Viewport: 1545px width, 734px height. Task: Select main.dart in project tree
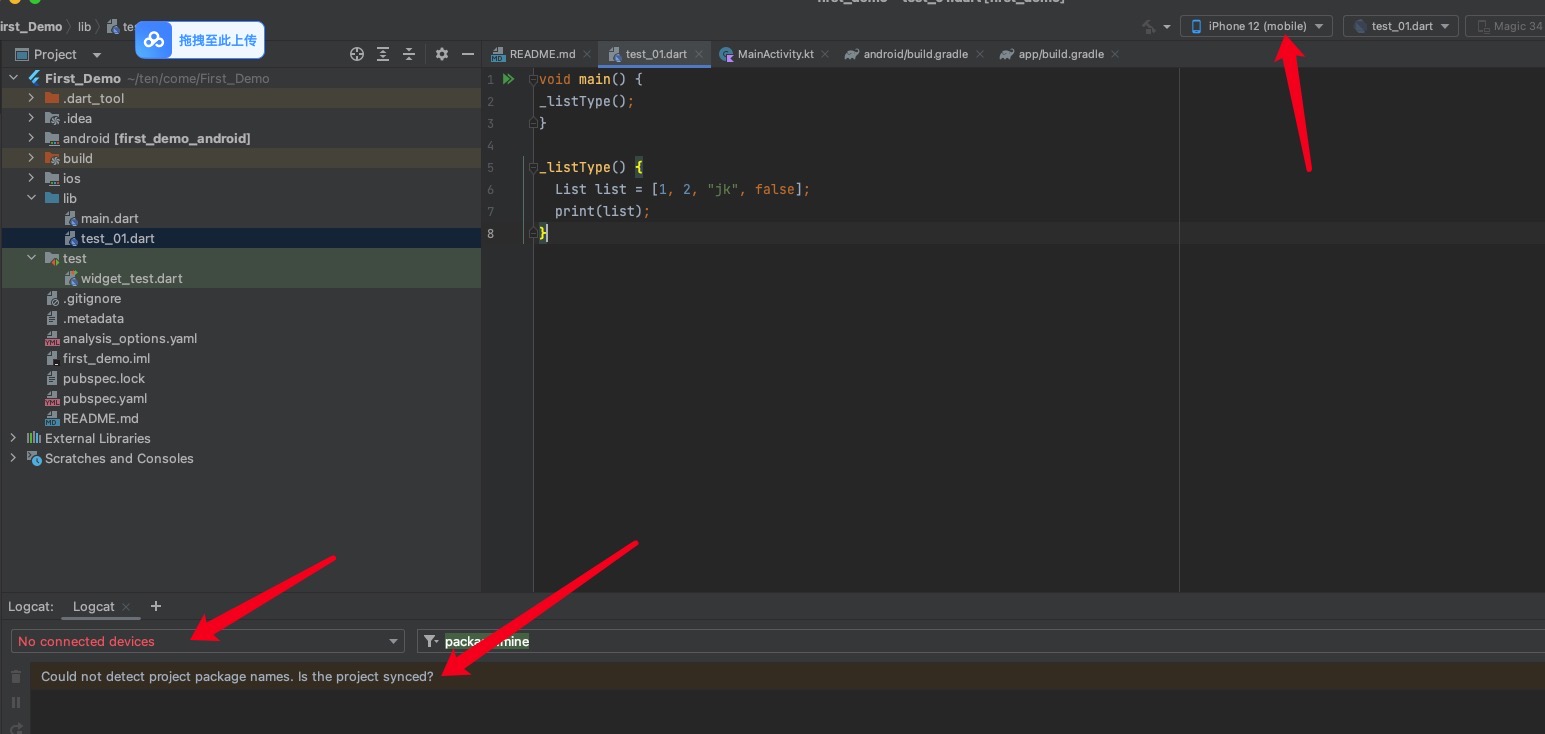click(x=109, y=218)
